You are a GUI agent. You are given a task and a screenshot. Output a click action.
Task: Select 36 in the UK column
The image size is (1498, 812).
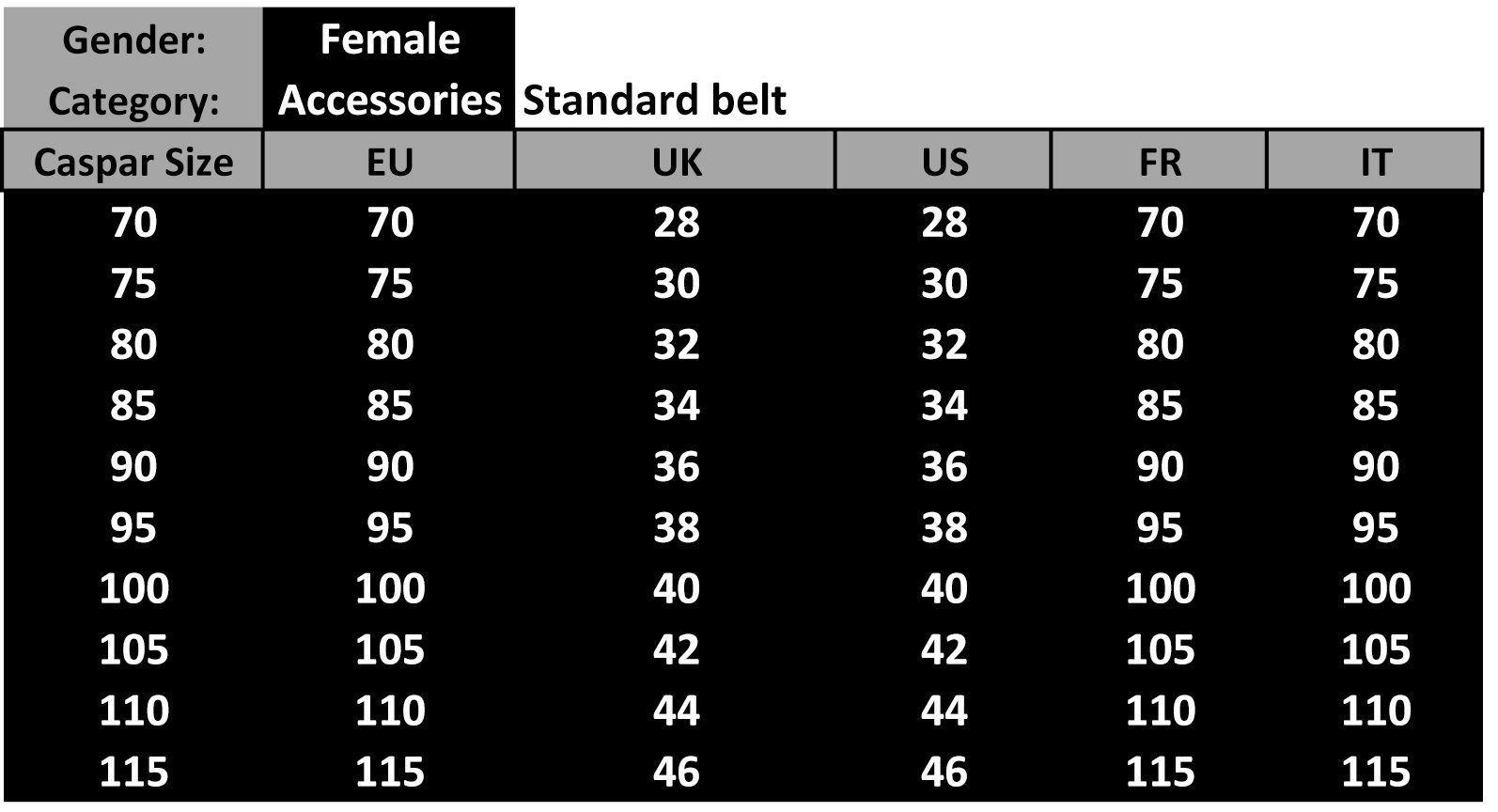(x=676, y=466)
